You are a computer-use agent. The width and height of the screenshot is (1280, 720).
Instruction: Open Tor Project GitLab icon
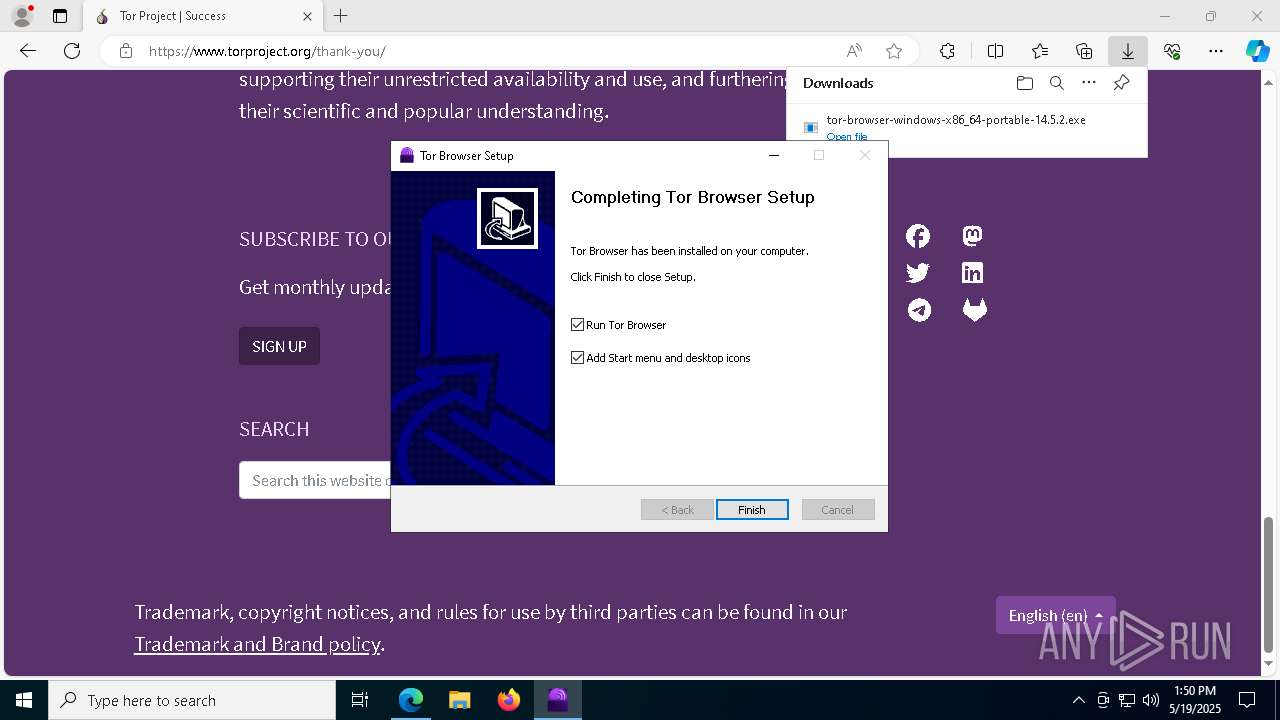(974, 310)
